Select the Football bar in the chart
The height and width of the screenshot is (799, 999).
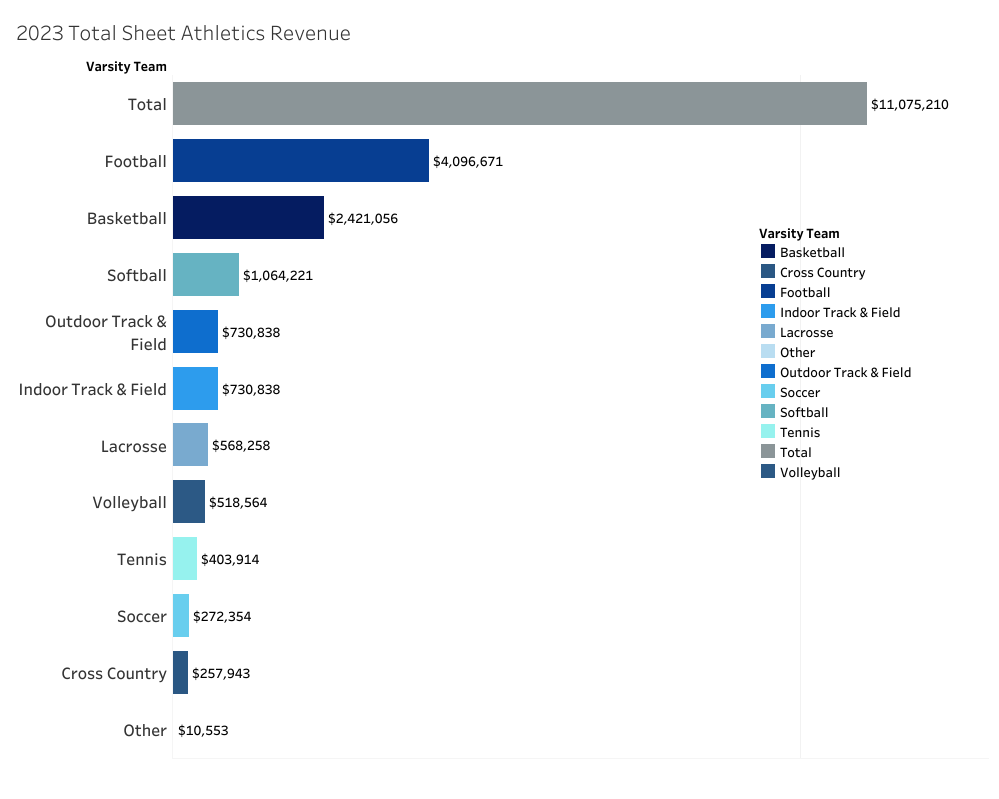click(x=300, y=161)
